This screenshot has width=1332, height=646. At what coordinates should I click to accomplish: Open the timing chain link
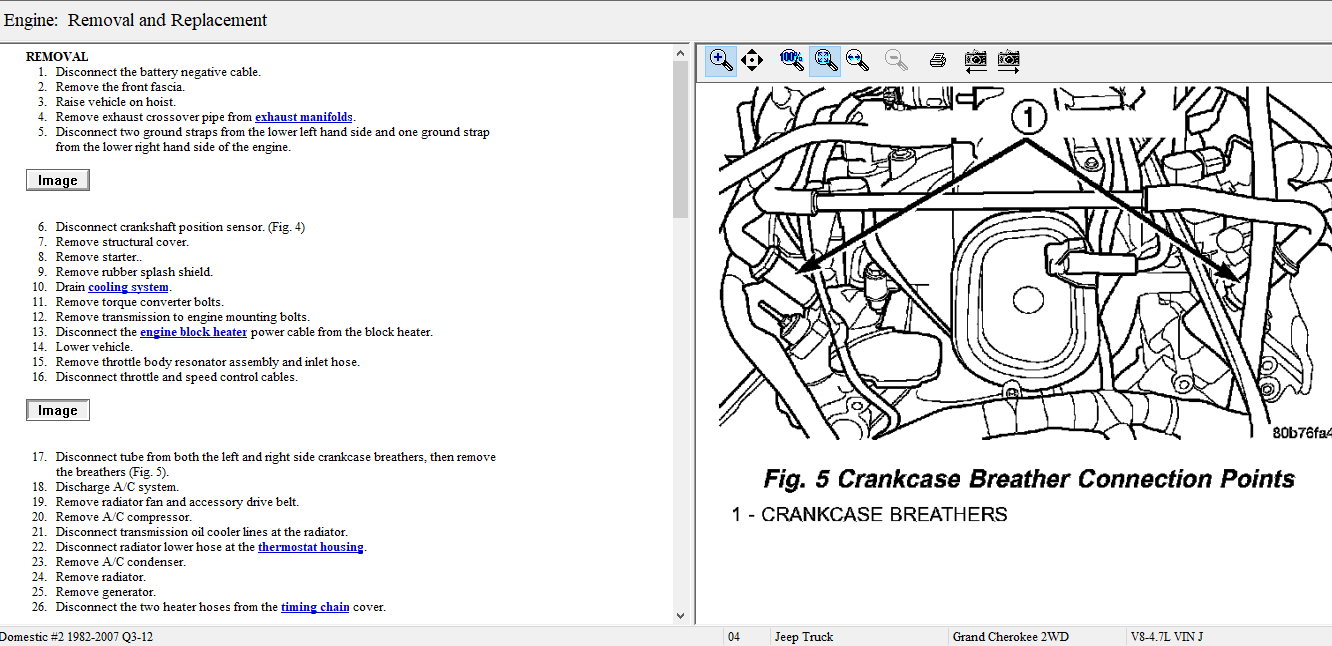[x=315, y=607]
